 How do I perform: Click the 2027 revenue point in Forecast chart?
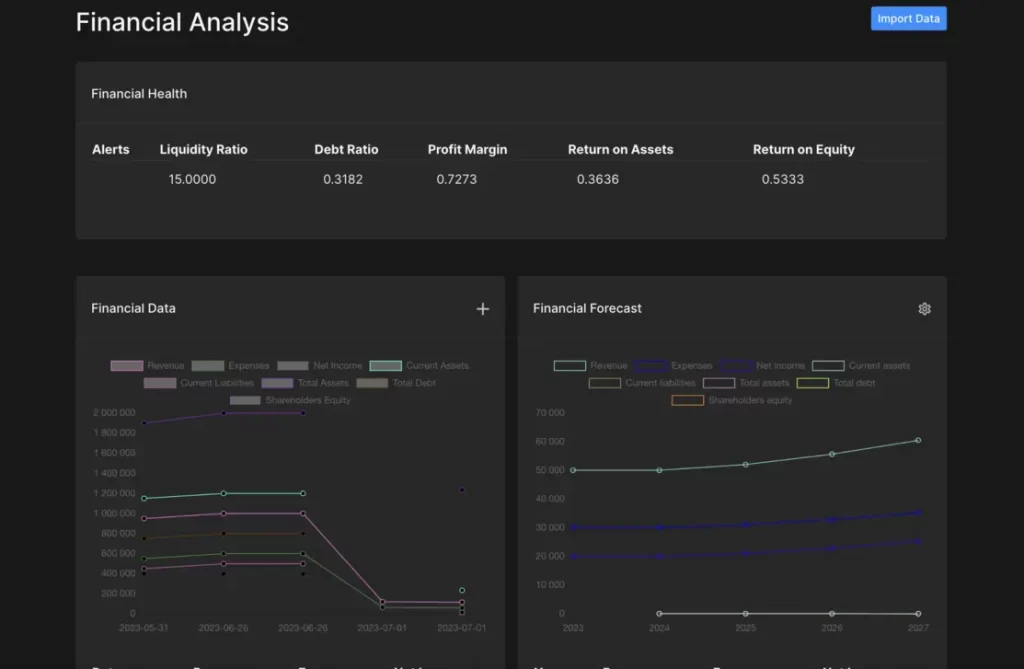918,440
